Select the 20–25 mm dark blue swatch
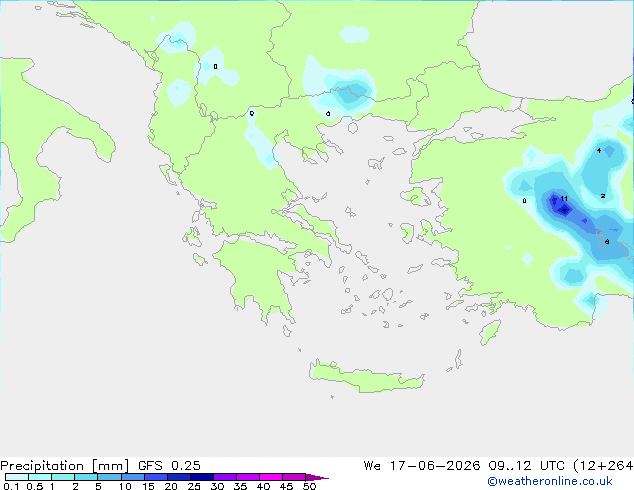The image size is (634, 490). tap(178, 477)
